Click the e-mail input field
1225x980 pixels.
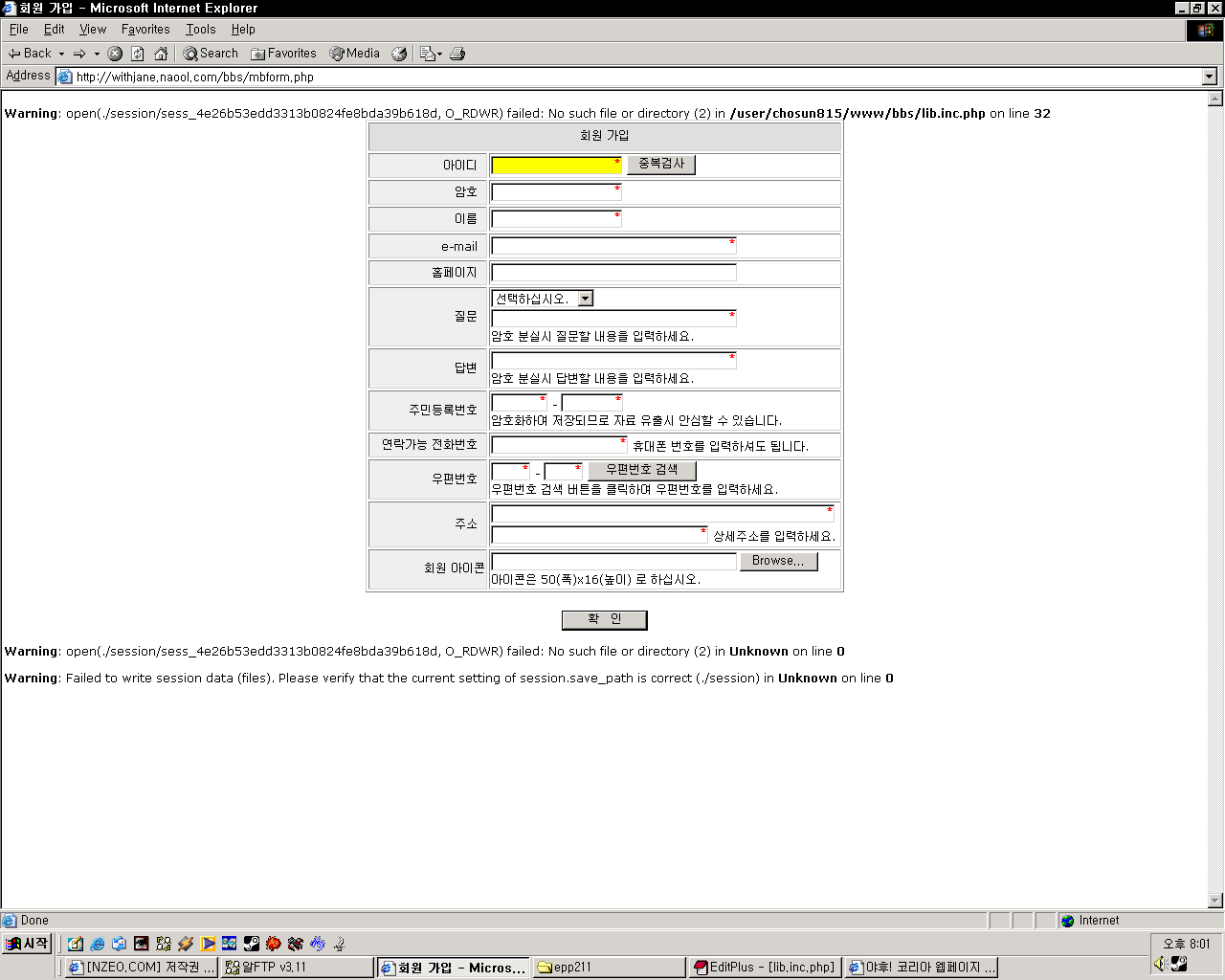612,246
